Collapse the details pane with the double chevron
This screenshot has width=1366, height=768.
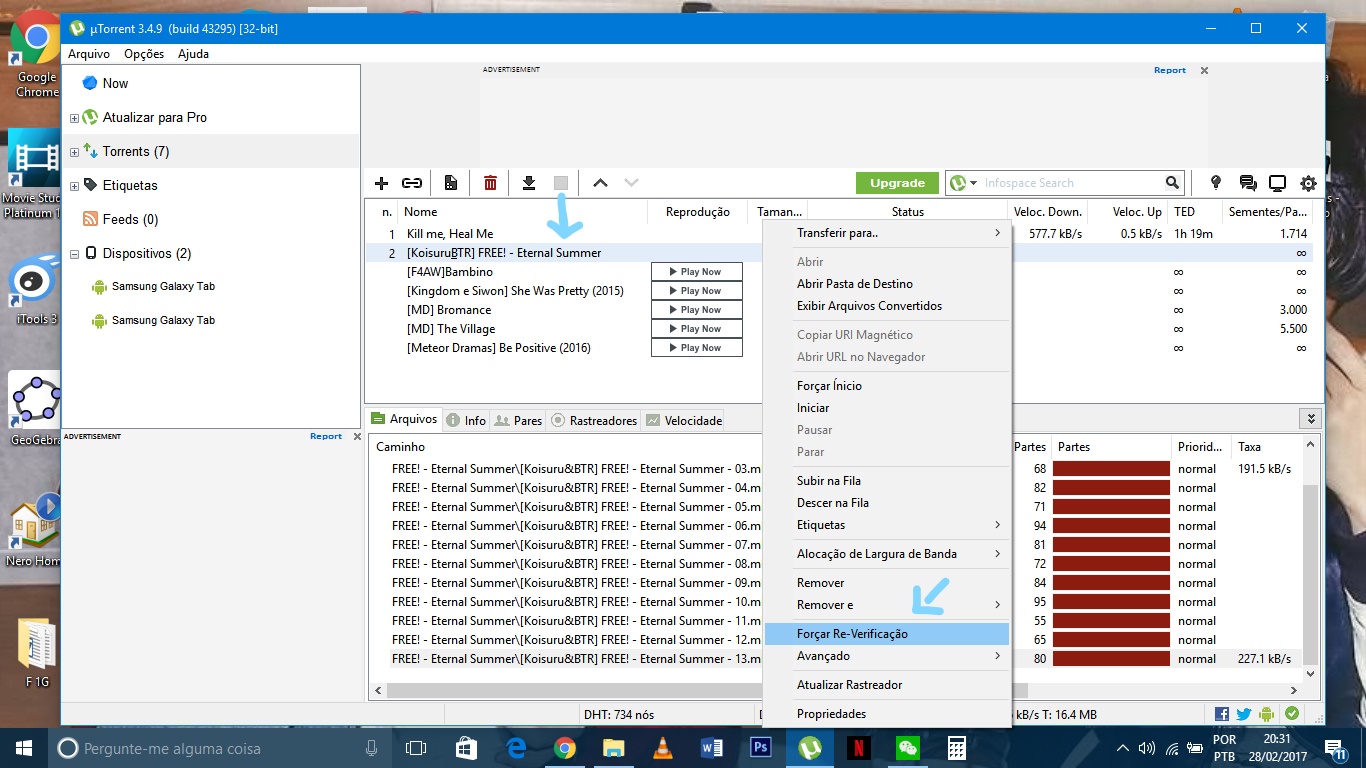pyautogui.click(x=1309, y=418)
